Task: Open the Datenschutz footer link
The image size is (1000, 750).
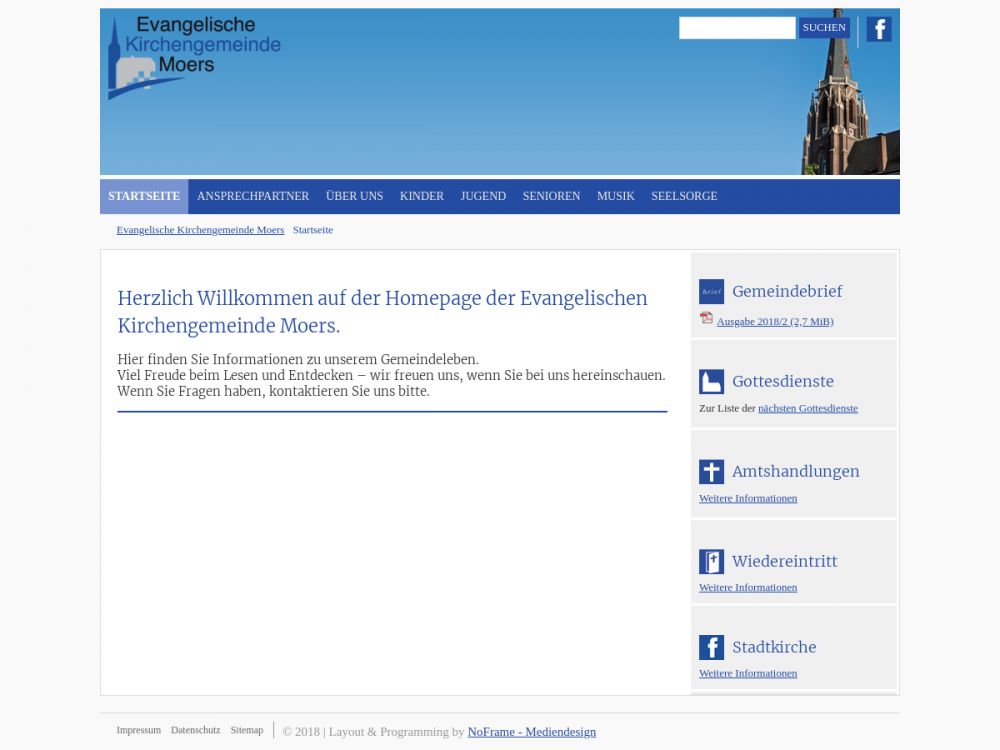Action: pyautogui.click(x=195, y=730)
